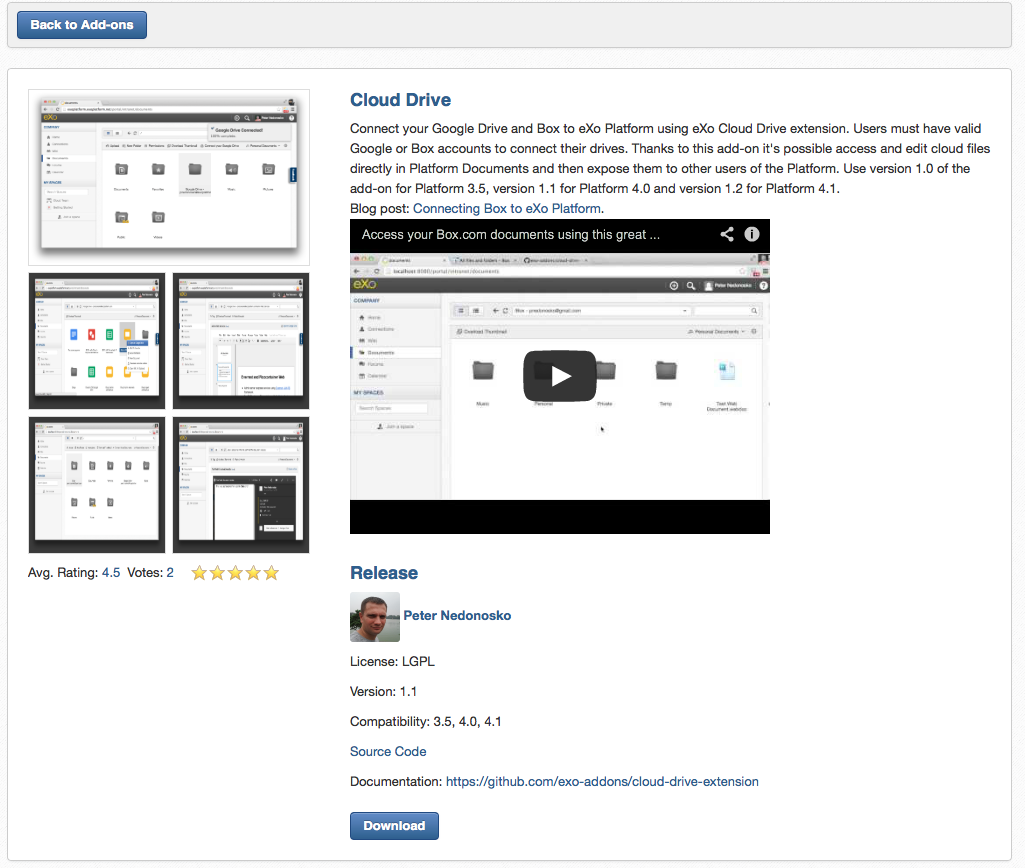The width and height of the screenshot is (1025, 868).
Task: Open the Source Code link
Action: (388, 752)
